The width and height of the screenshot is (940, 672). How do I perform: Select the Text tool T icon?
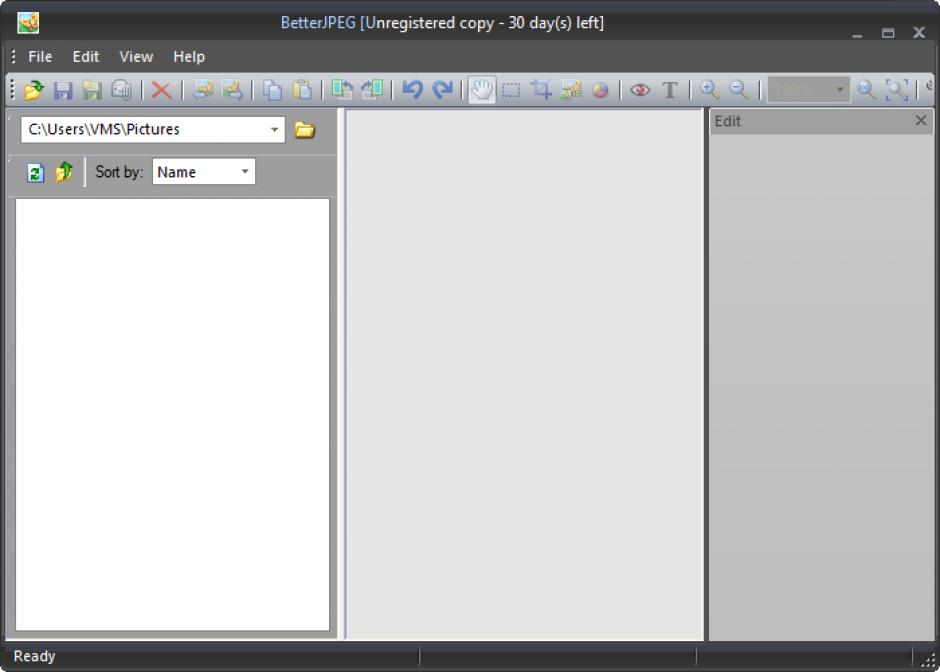point(670,90)
